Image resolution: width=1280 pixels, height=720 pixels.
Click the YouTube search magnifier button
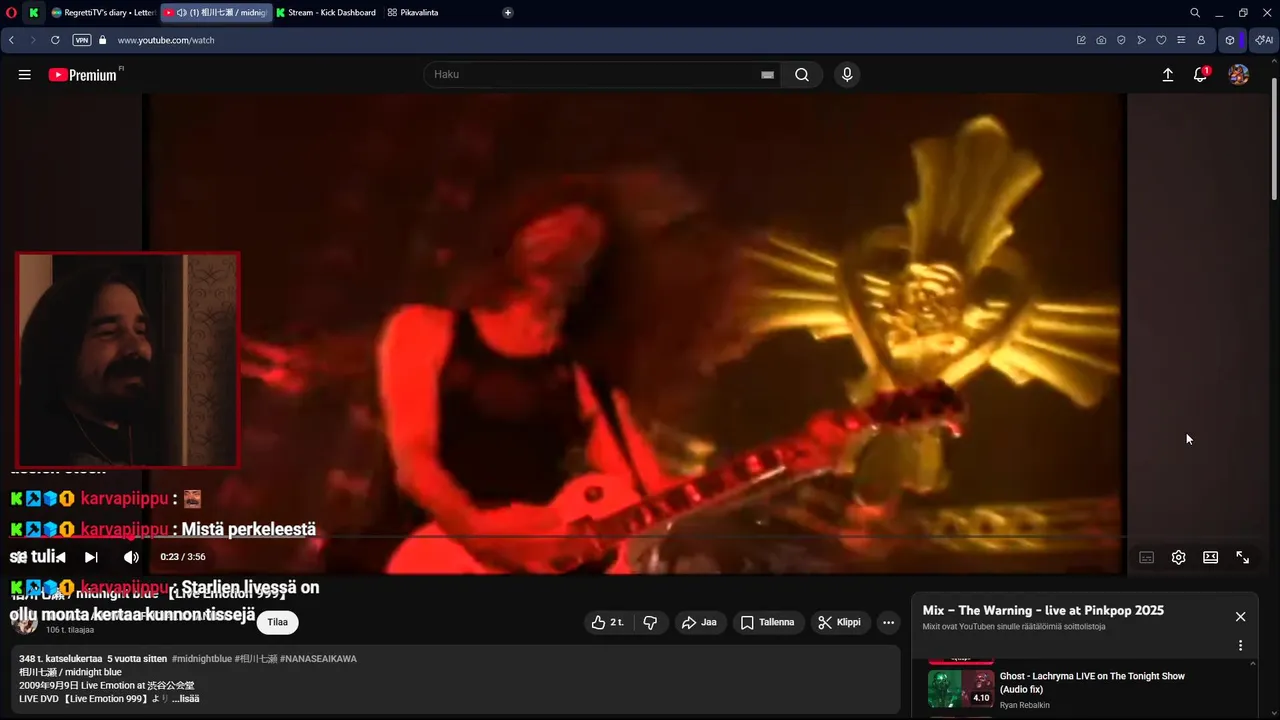[802, 75]
